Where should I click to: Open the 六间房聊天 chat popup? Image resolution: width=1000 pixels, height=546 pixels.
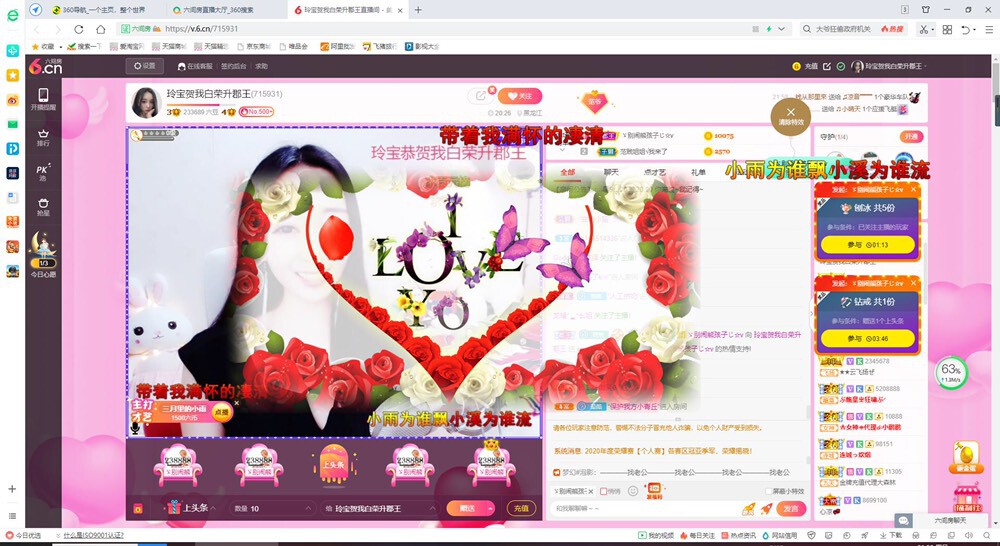[x=941, y=520]
